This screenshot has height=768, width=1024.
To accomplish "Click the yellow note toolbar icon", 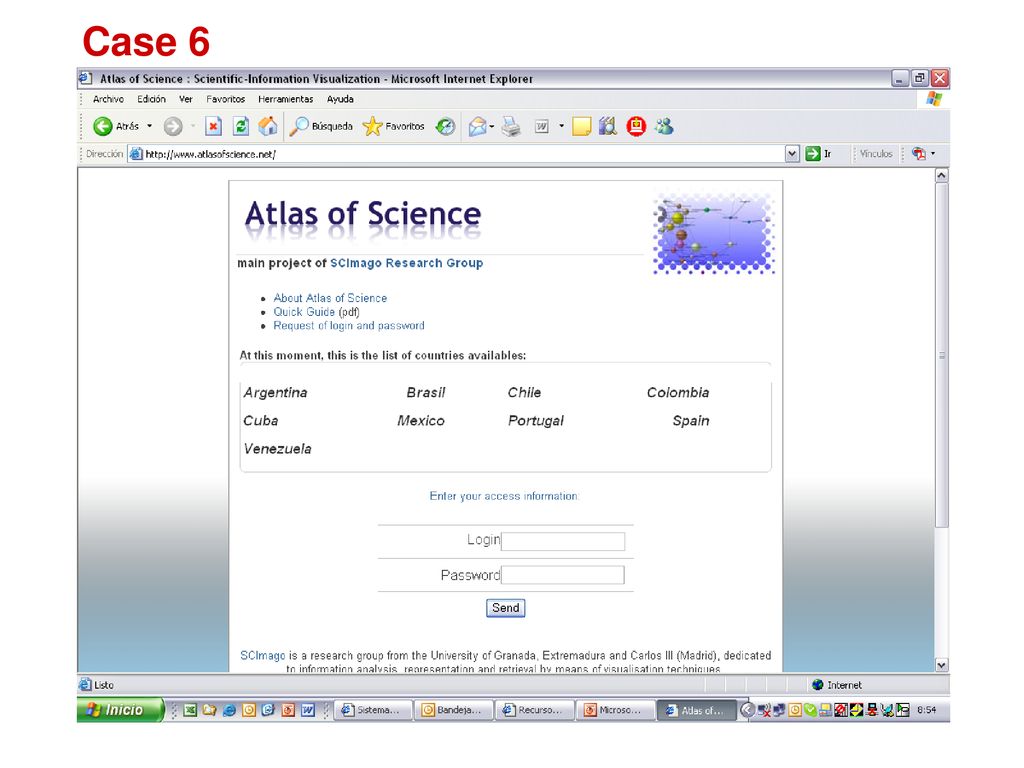I will [581, 126].
